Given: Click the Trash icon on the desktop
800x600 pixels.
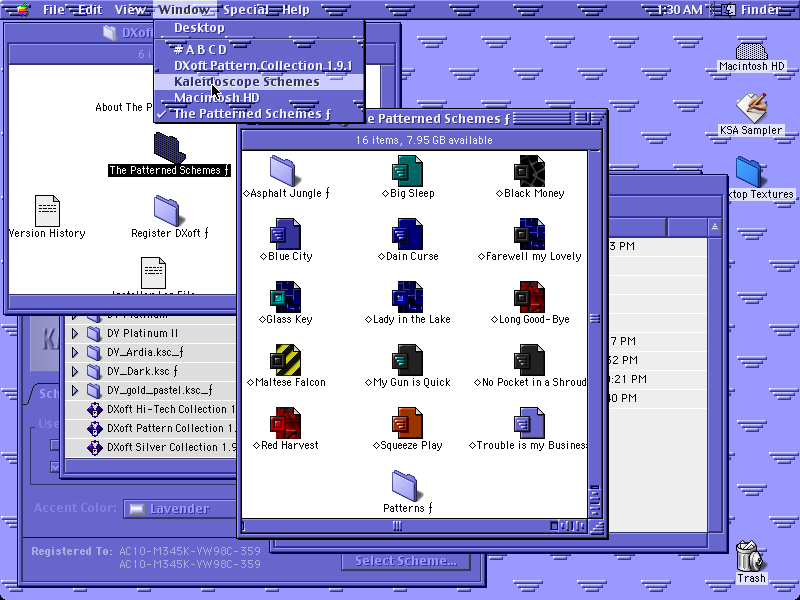Looking at the screenshot, I should click(749, 556).
